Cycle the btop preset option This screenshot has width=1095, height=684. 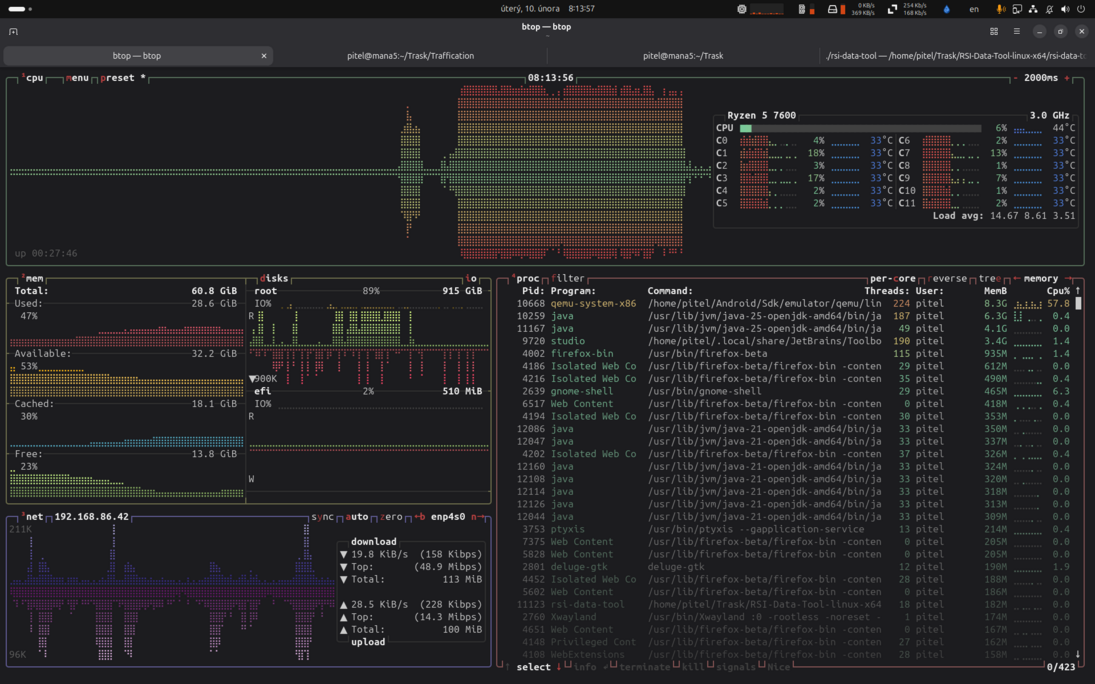coord(122,78)
